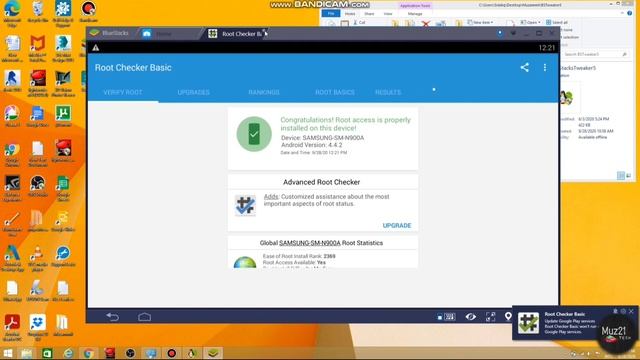
Task: Click the eye icon in BlueStacks bar
Action: pyautogui.click(x=471, y=317)
